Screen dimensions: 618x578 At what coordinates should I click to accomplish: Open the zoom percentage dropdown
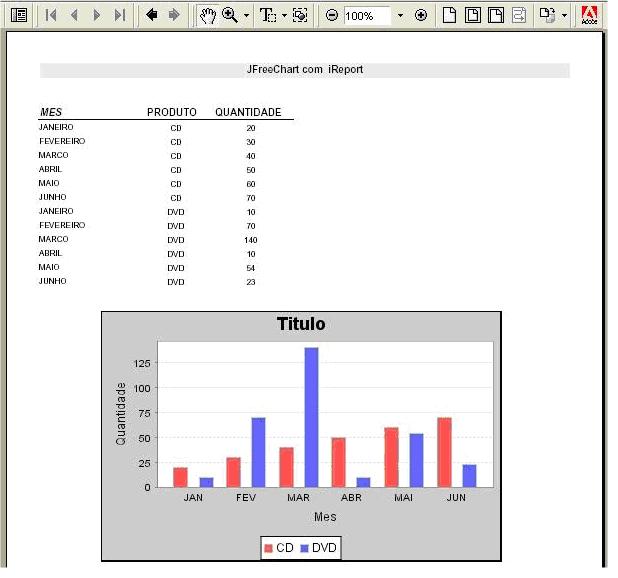point(400,15)
